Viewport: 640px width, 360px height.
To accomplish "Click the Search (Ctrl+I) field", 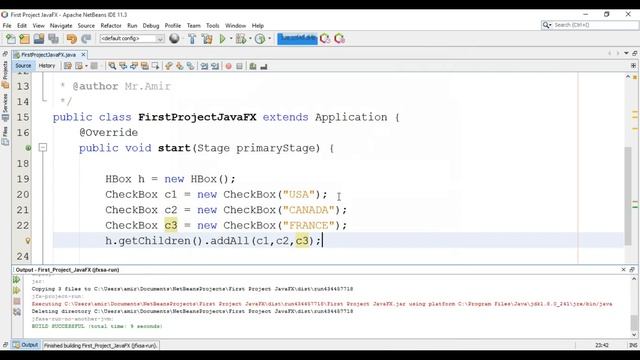I will coord(589,25).
